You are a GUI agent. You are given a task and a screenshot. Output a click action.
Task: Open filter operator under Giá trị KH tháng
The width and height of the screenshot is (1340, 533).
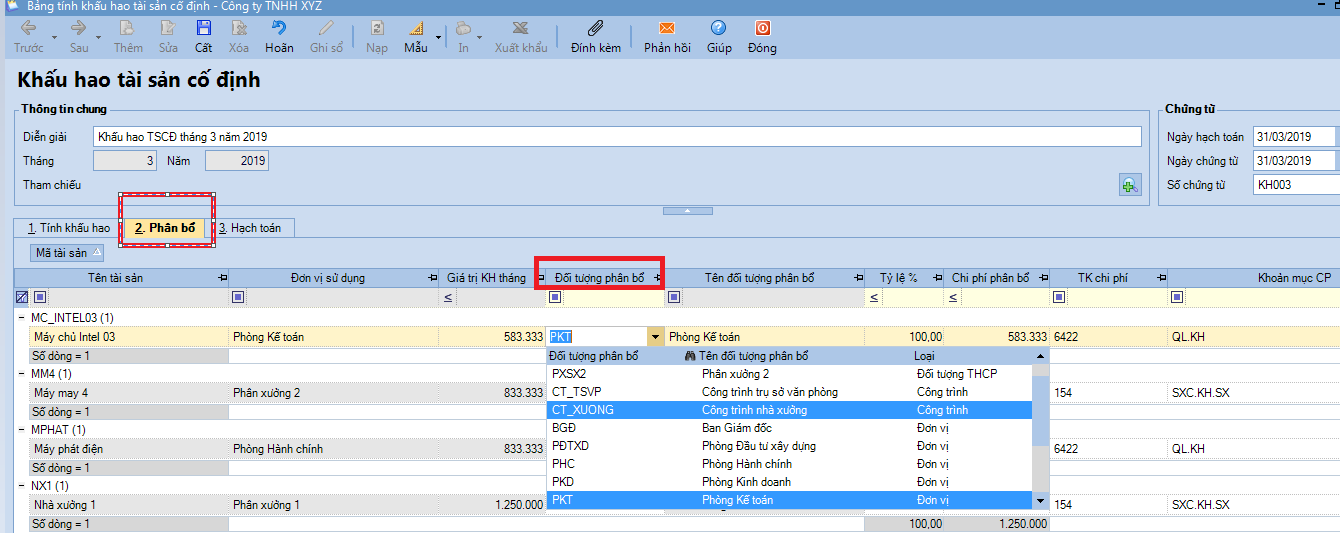(447, 297)
